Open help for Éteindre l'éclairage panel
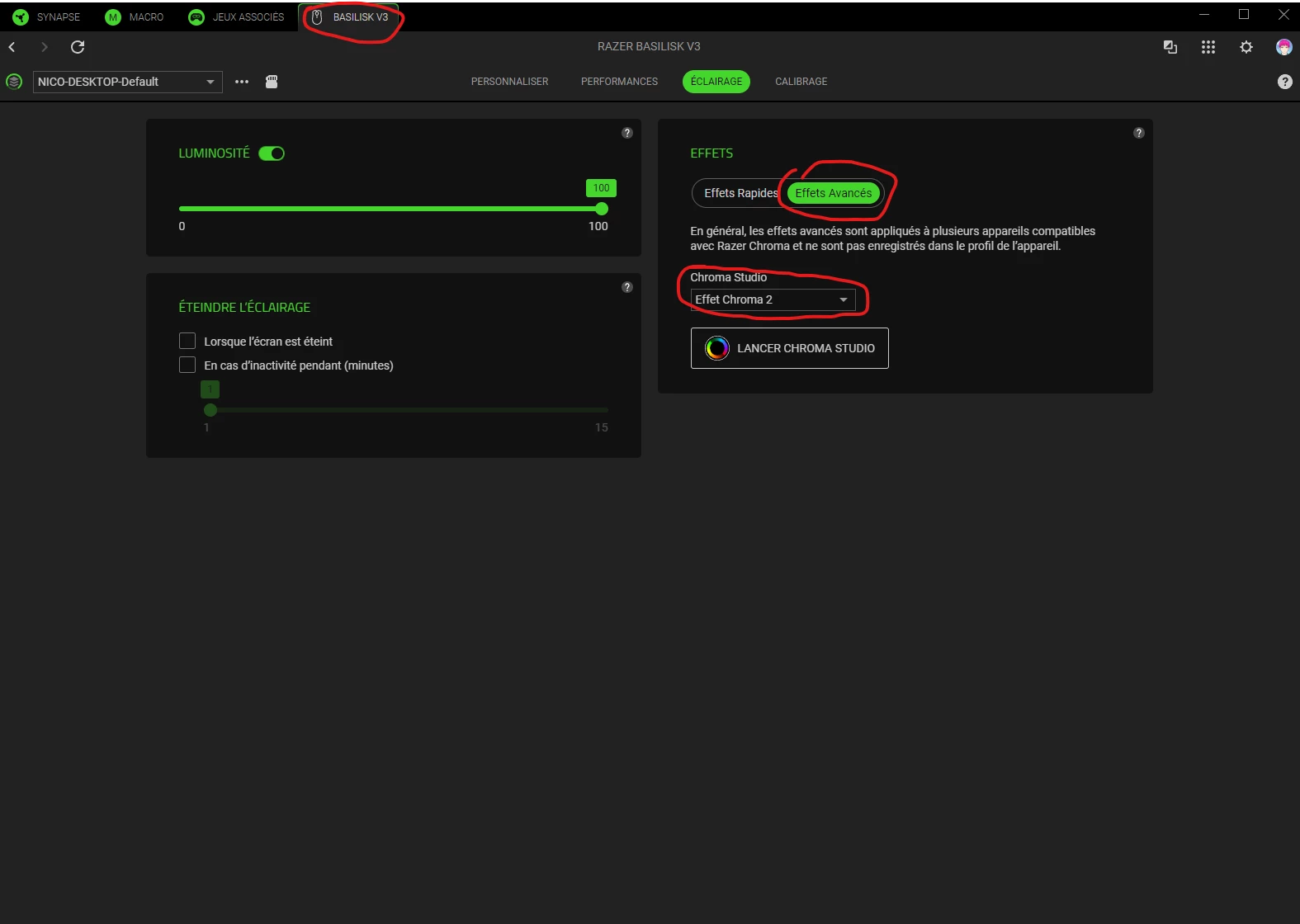 tap(627, 287)
